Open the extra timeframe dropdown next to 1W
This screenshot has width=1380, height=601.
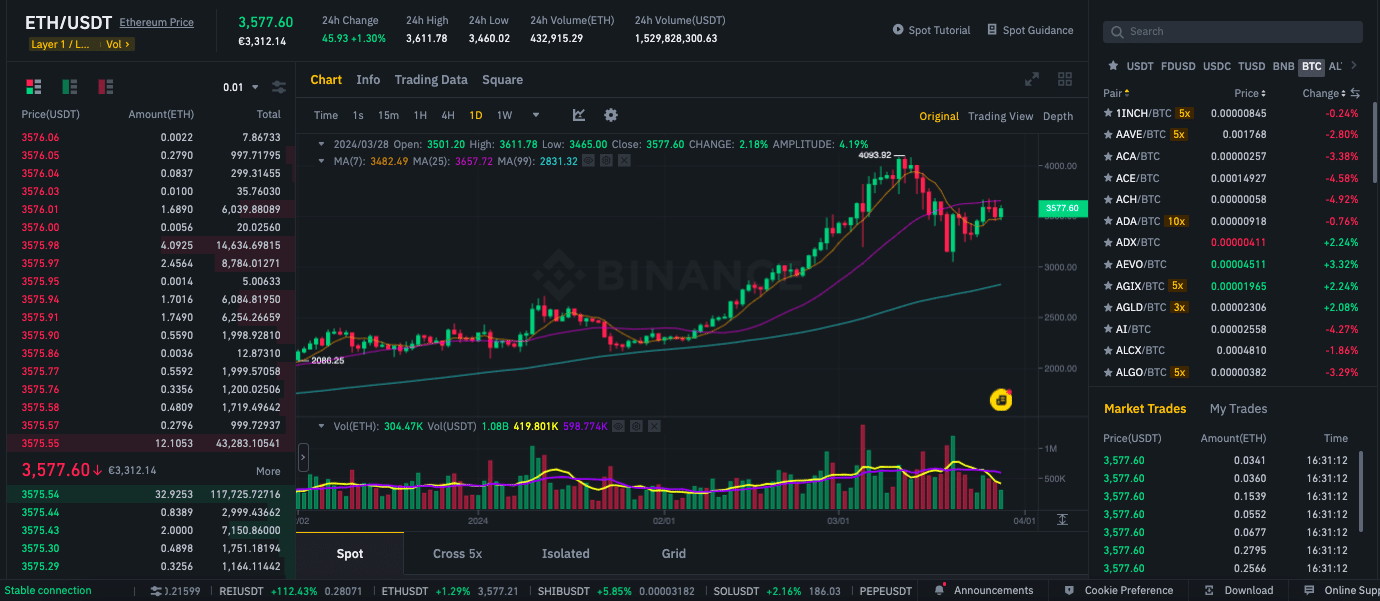536,115
